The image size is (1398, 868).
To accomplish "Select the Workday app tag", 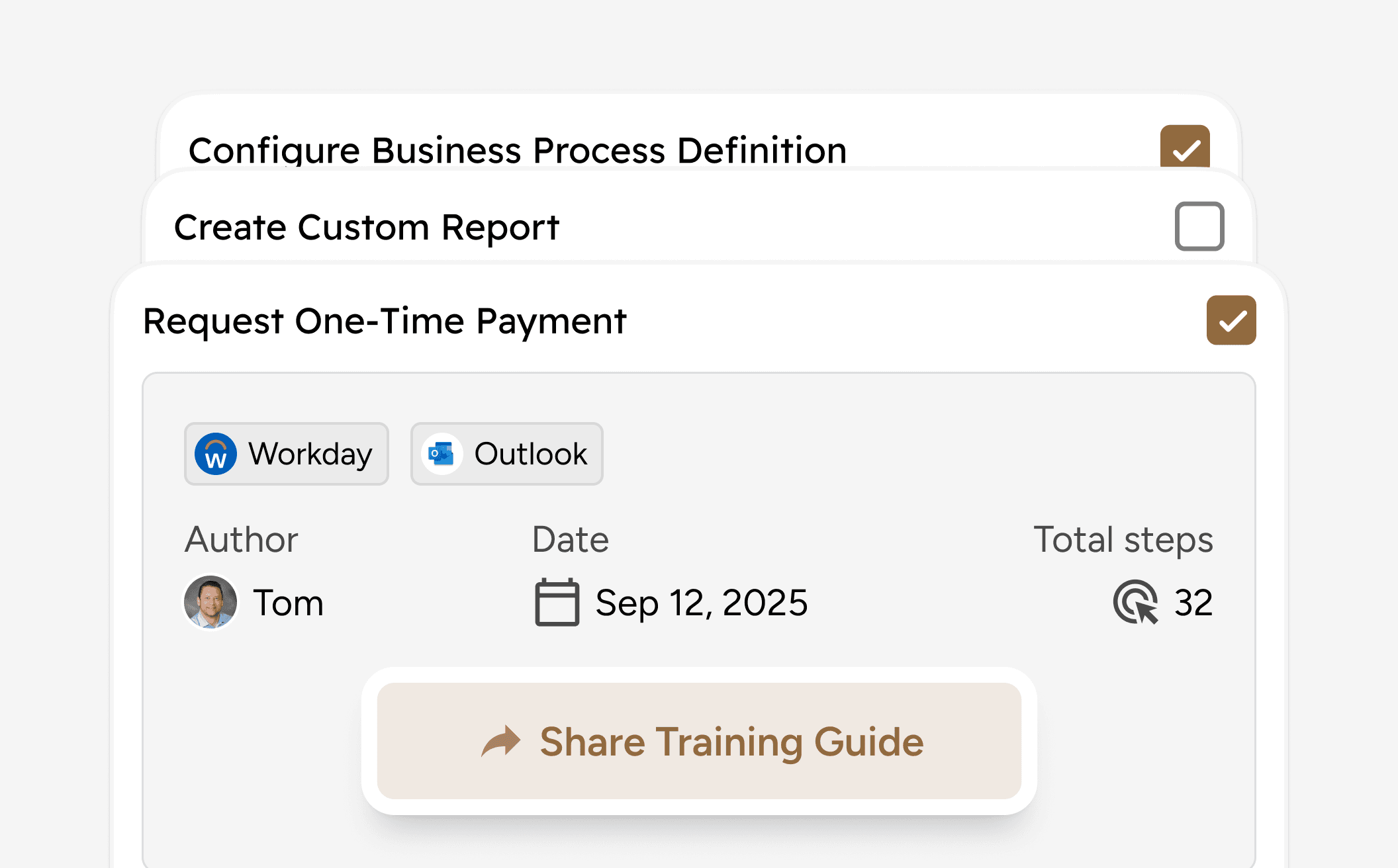I will (x=287, y=454).
